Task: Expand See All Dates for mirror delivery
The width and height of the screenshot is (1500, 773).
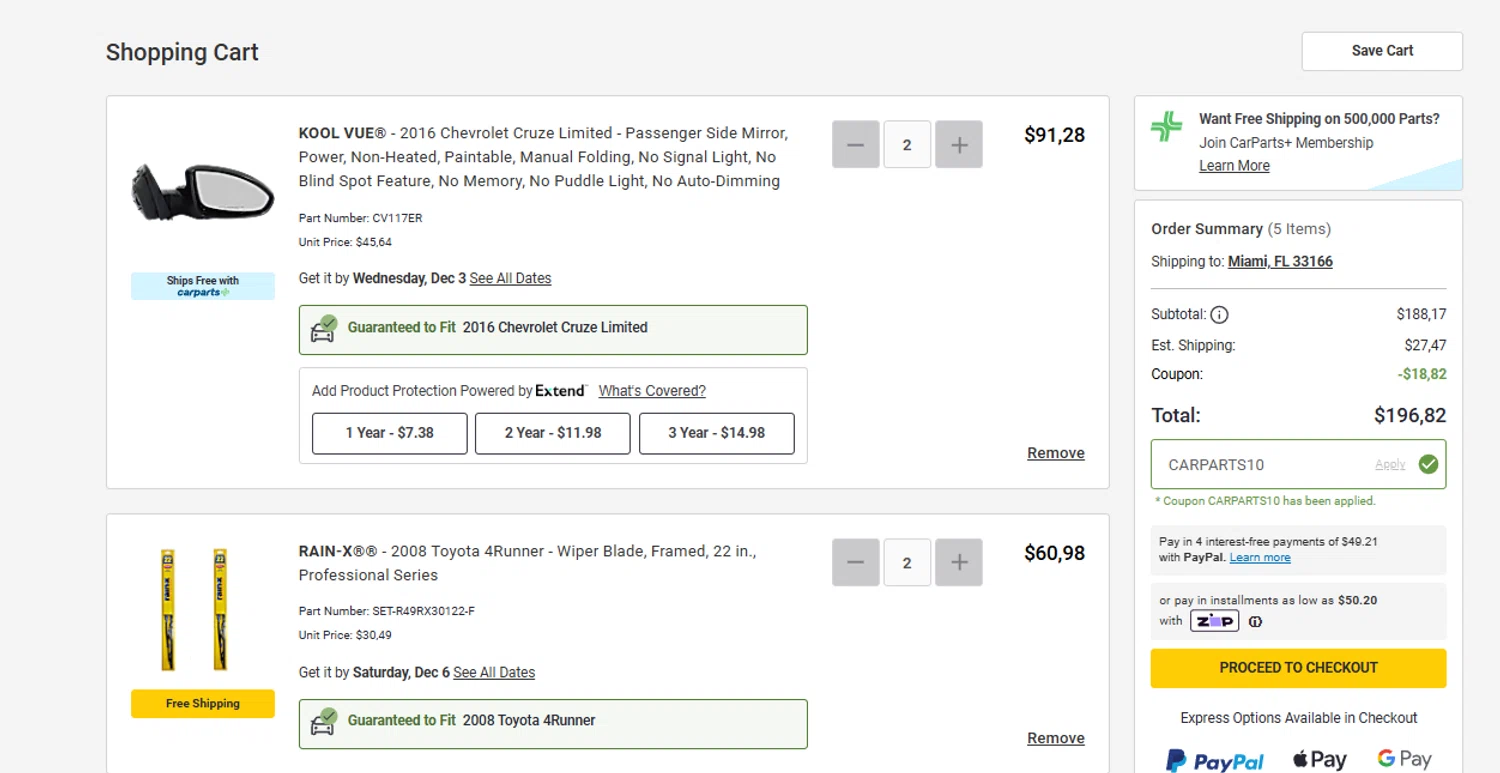Action: pyautogui.click(x=510, y=279)
